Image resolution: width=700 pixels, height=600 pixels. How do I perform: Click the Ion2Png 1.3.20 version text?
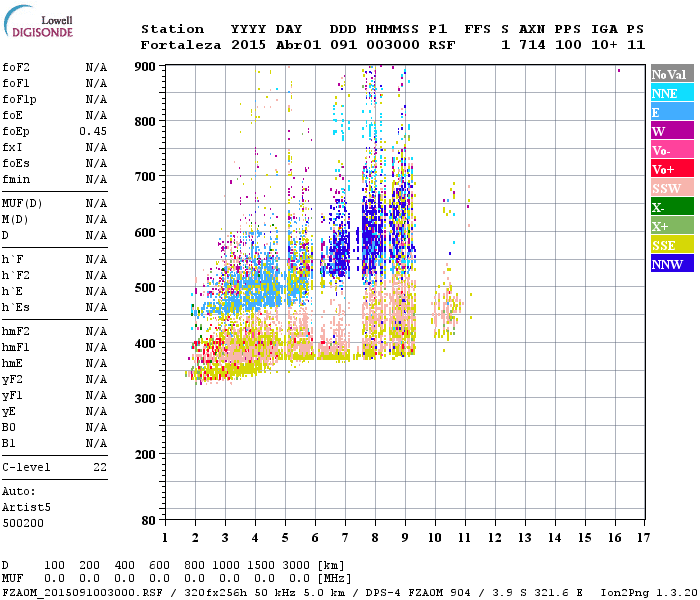point(649,593)
